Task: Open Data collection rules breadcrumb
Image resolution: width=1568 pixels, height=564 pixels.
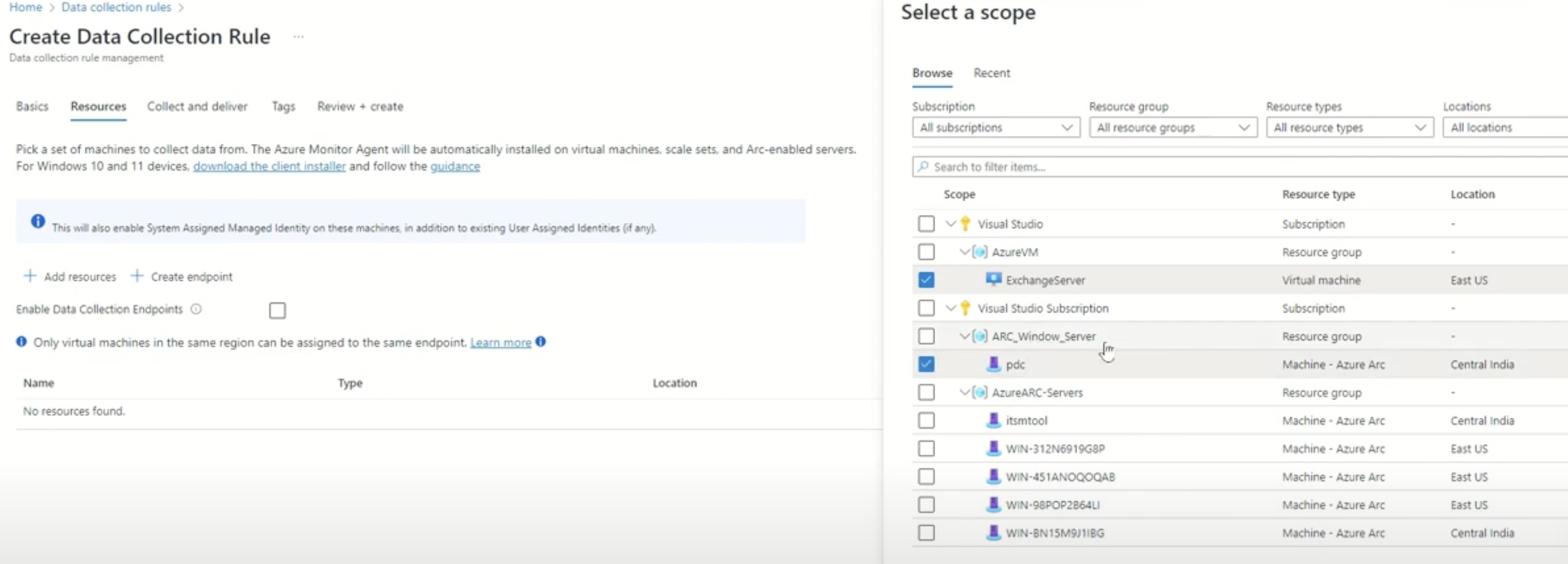Action: (x=116, y=7)
